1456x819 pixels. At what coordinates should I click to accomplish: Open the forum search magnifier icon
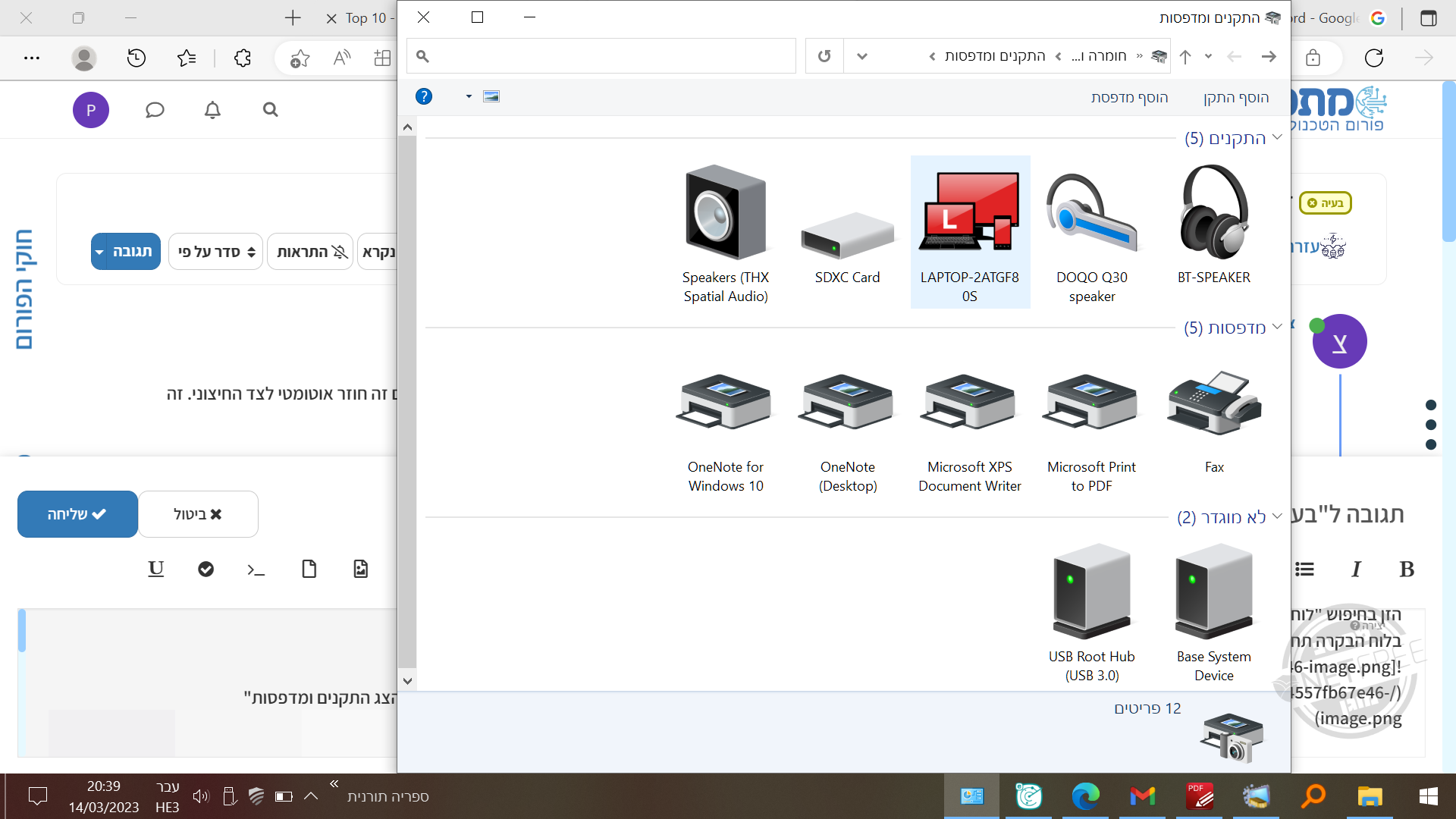(x=270, y=110)
